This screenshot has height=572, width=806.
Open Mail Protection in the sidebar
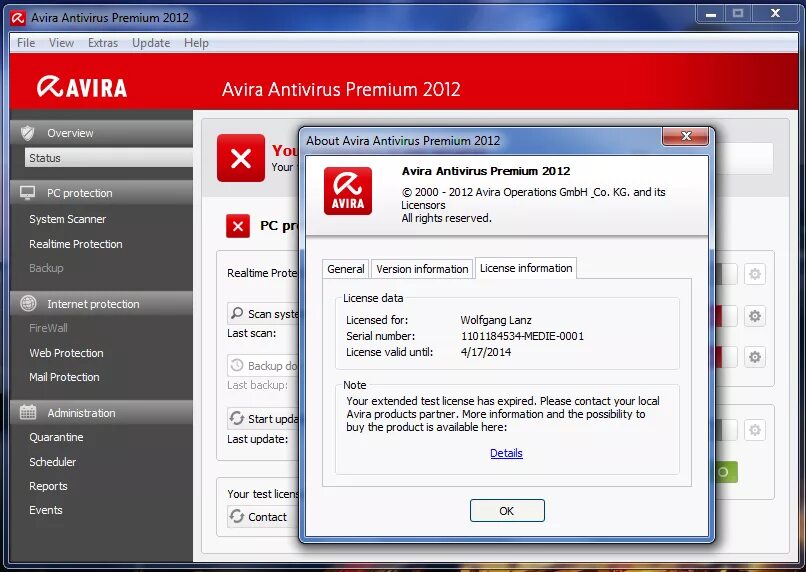tap(64, 377)
